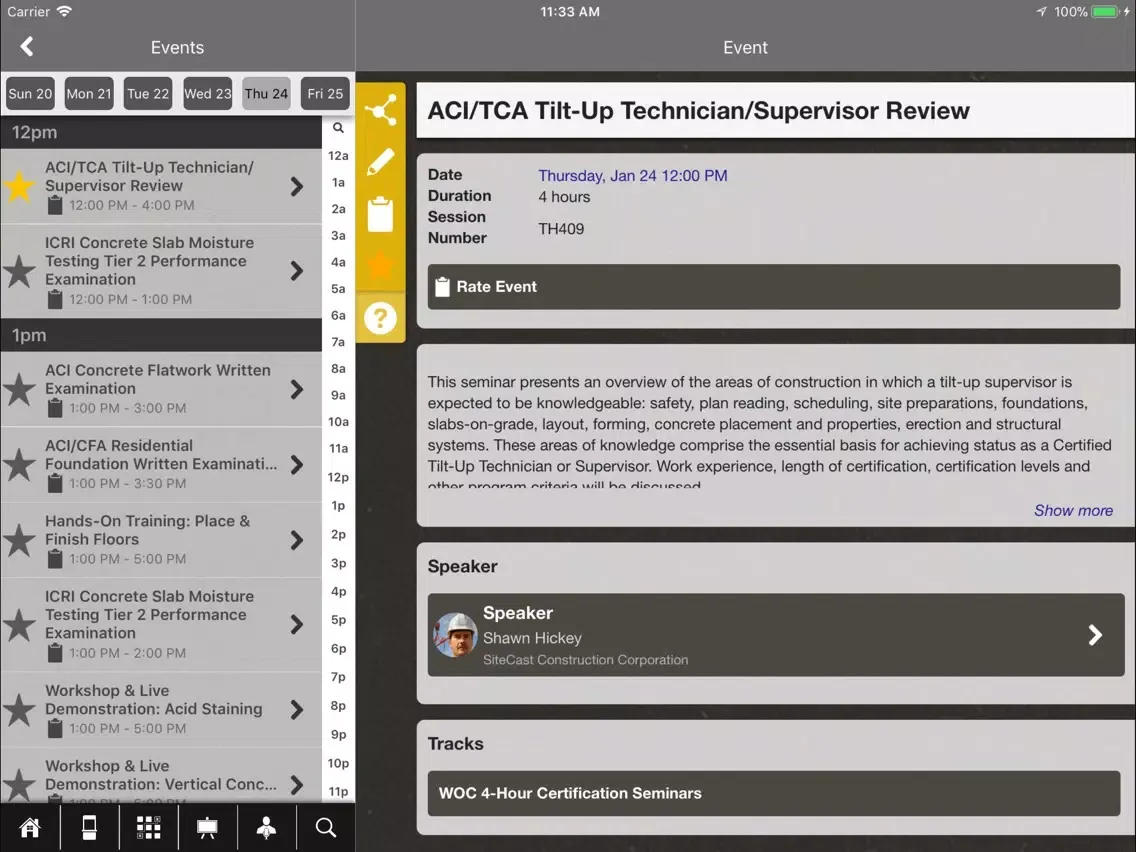Select the 1pm section header
This screenshot has width=1136, height=852.
pyautogui.click(x=161, y=335)
